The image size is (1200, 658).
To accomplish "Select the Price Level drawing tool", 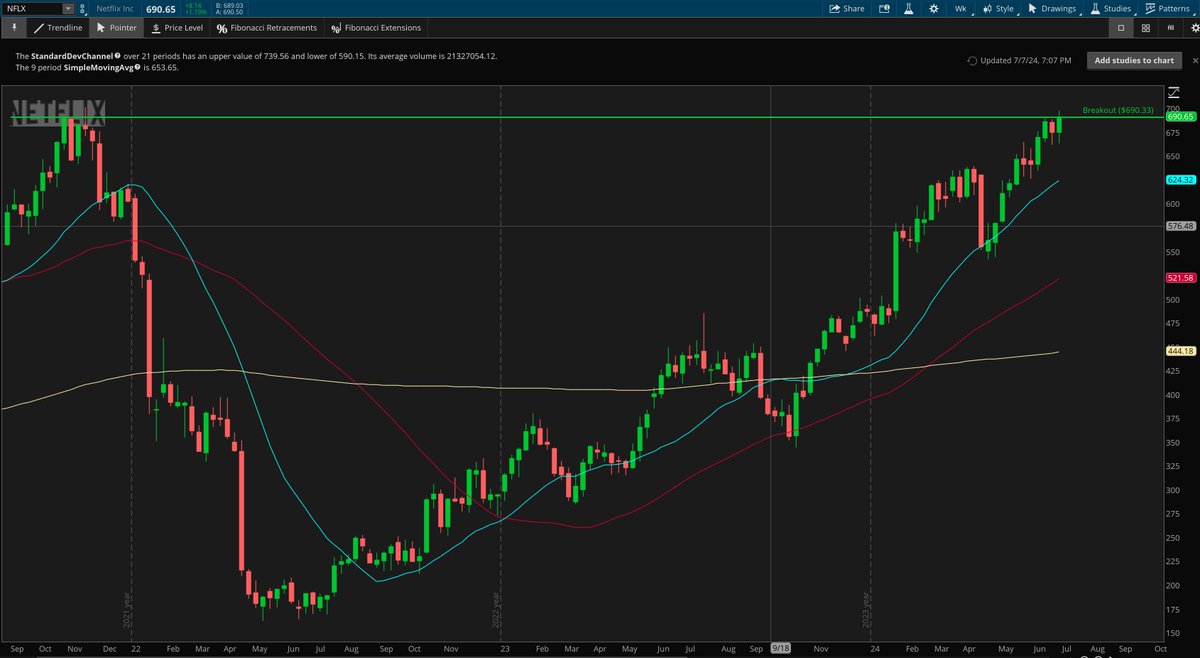I will pyautogui.click(x=175, y=28).
